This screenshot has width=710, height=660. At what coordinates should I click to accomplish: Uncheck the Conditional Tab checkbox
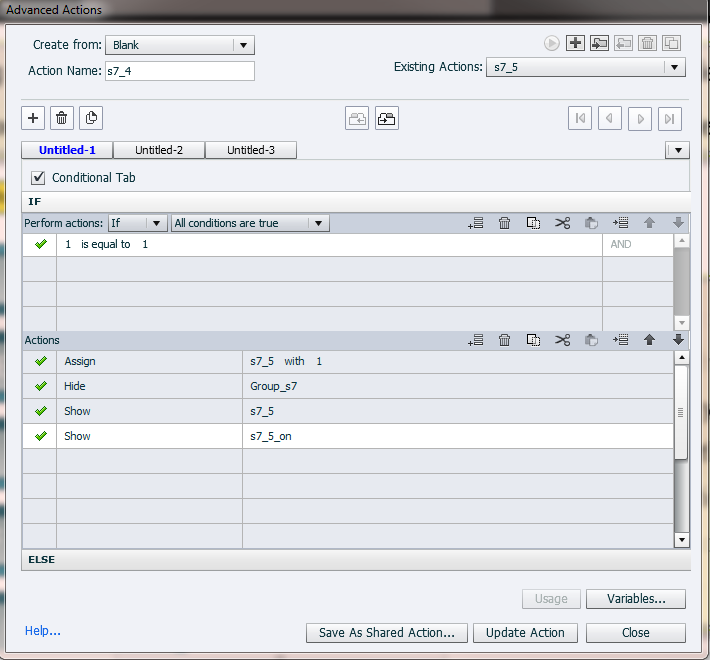38,177
